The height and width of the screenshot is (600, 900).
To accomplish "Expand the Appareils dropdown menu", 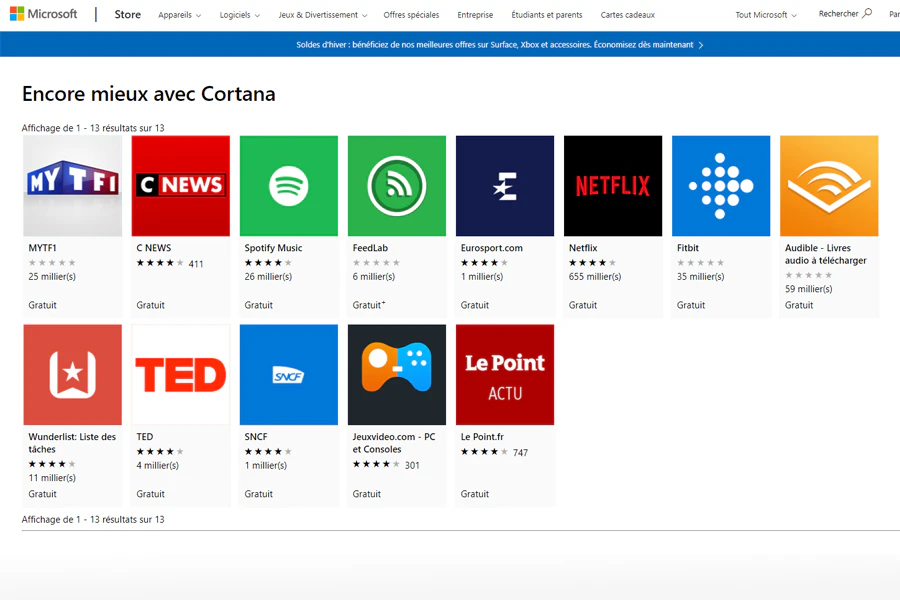I will 179,15.
